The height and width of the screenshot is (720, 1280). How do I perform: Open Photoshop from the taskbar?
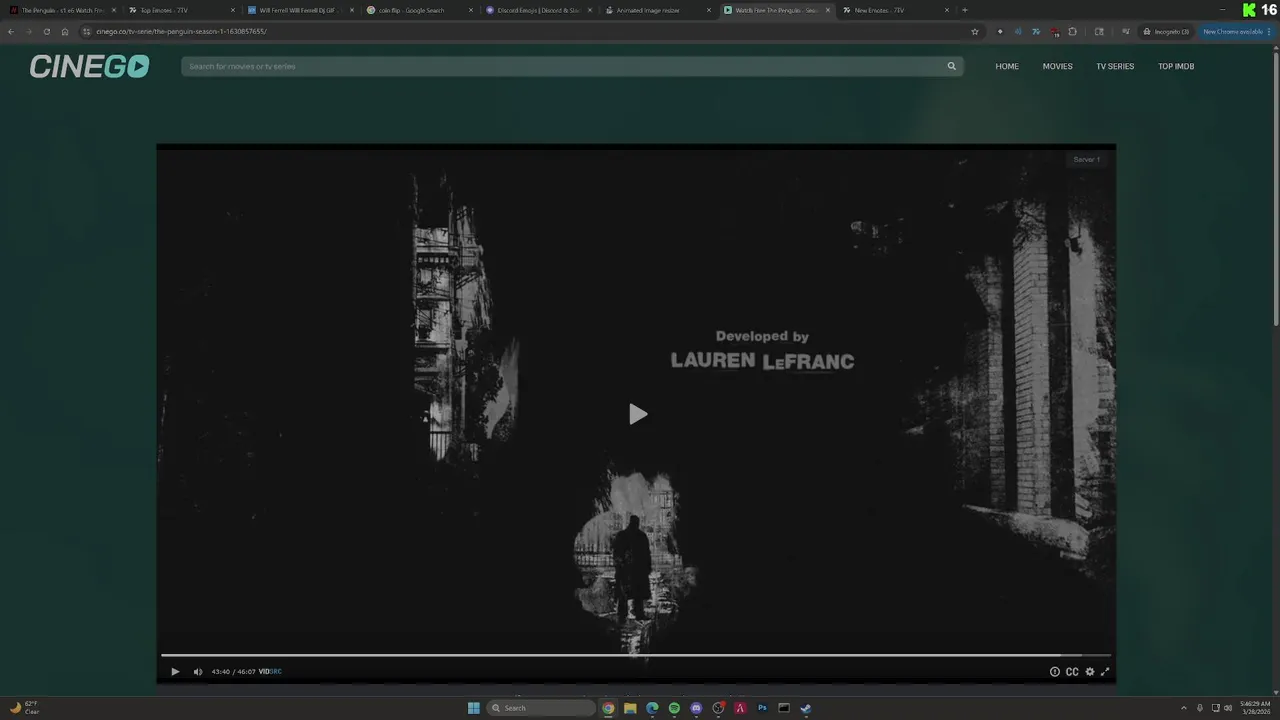point(762,708)
